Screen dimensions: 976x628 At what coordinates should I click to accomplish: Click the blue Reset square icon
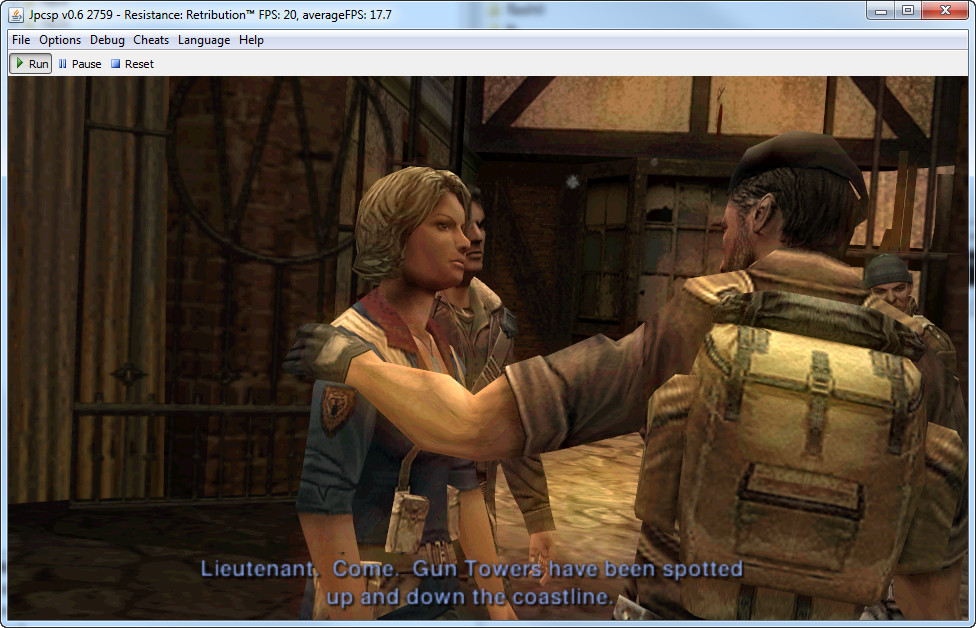(x=115, y=64)
